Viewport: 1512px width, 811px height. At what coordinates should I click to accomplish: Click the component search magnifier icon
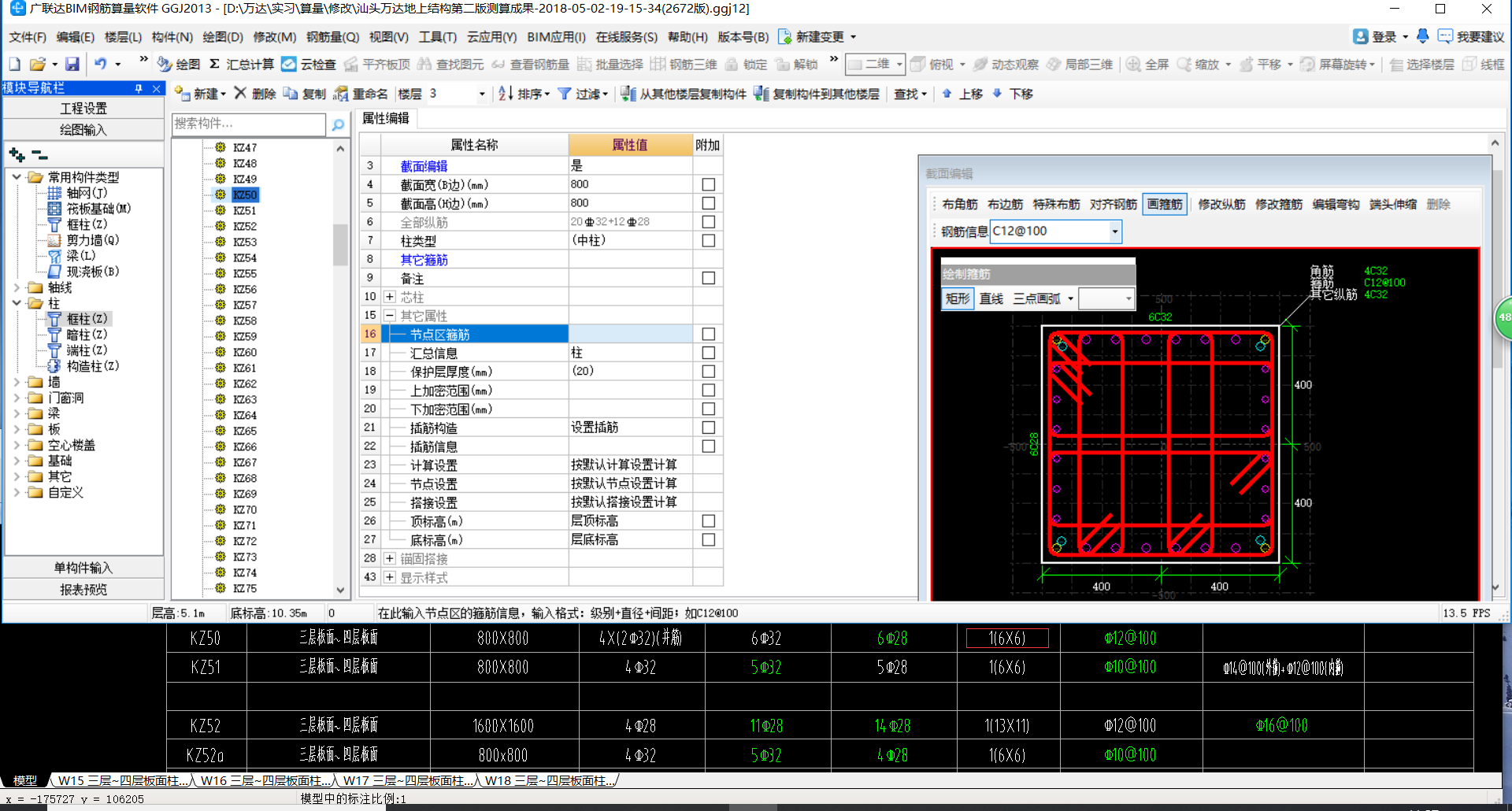click(338, 124)
